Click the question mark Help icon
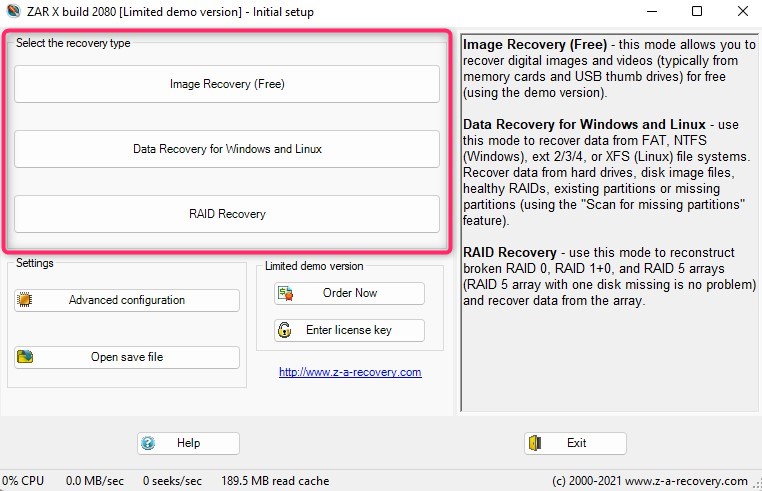762x491 pixels. (148, 443)
